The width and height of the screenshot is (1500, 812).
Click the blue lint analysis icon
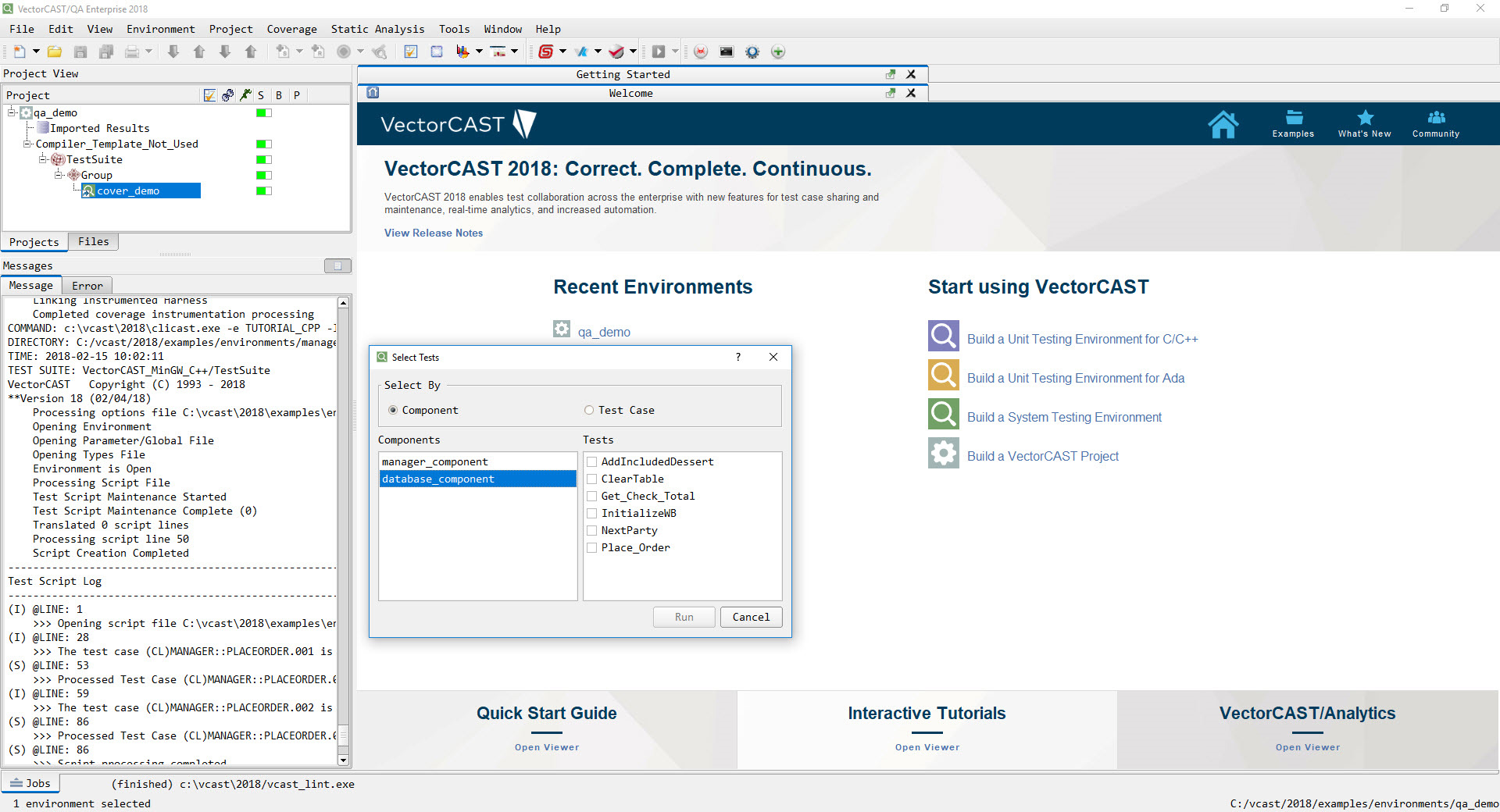[x=581, y=52]
